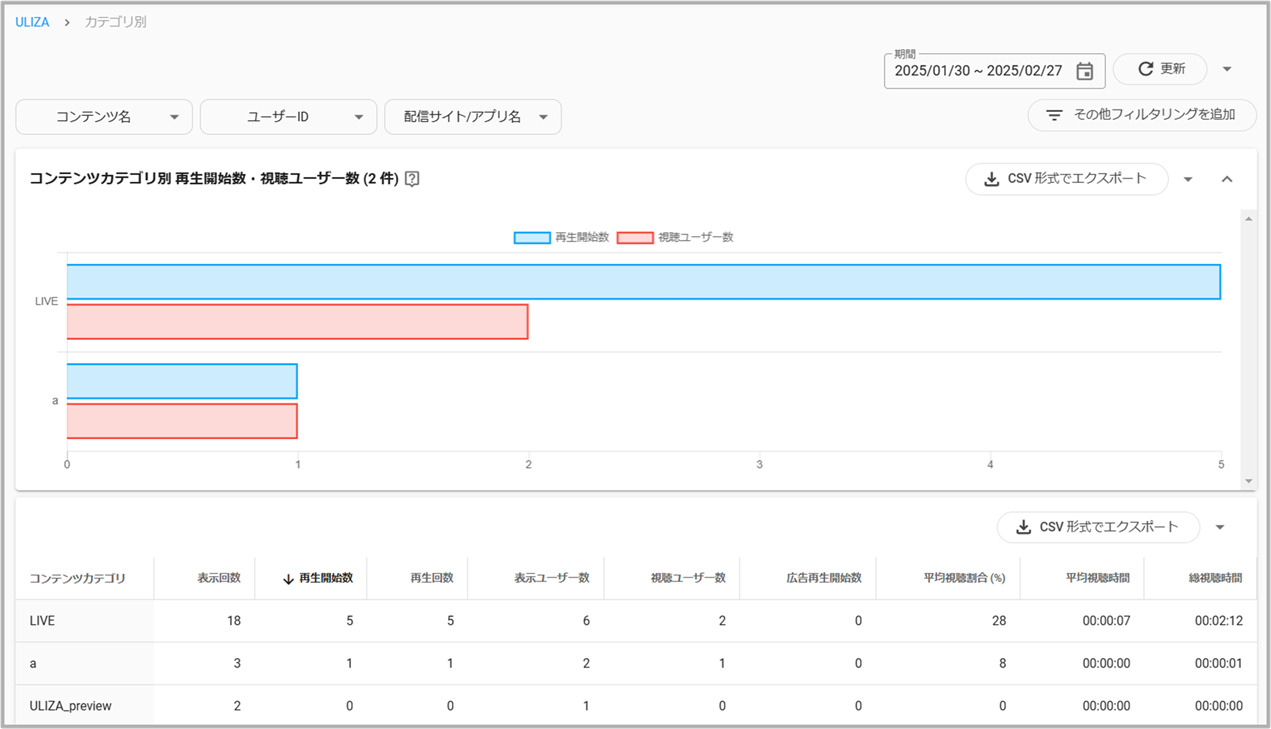The height and width of the screenshot is (729, 1271).
Task: Expand dropdown arrow next to 更新 button
Action: pos(1227,69)
